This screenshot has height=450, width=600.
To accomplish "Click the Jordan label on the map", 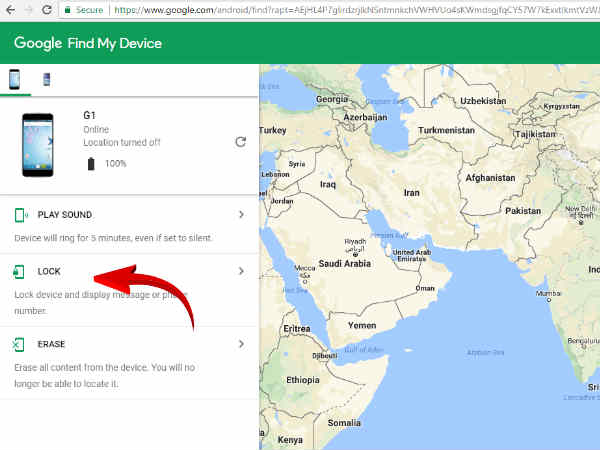I will 282,201.
